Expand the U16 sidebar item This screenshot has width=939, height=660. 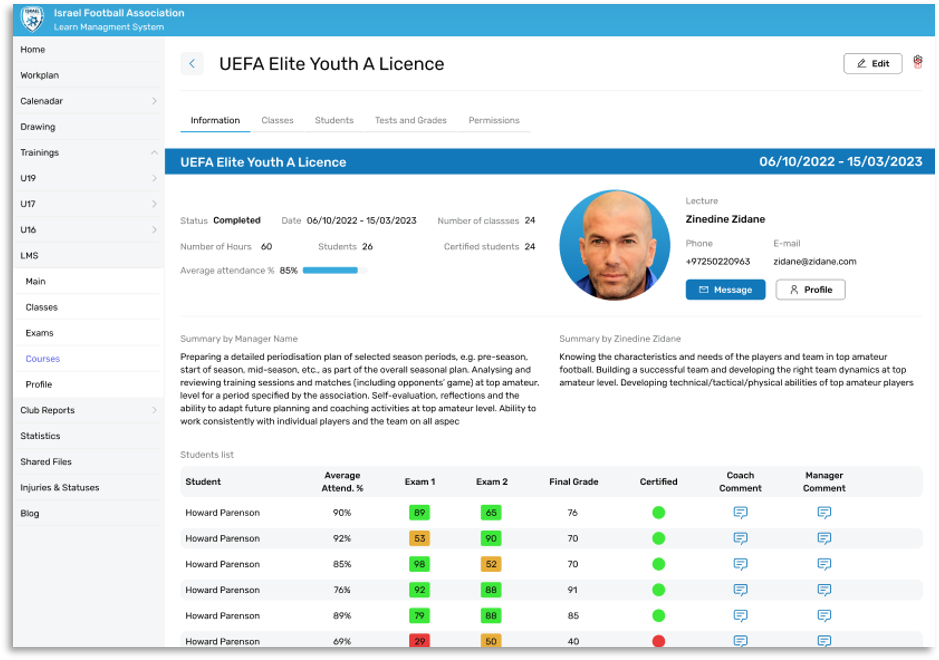(154, 230)
